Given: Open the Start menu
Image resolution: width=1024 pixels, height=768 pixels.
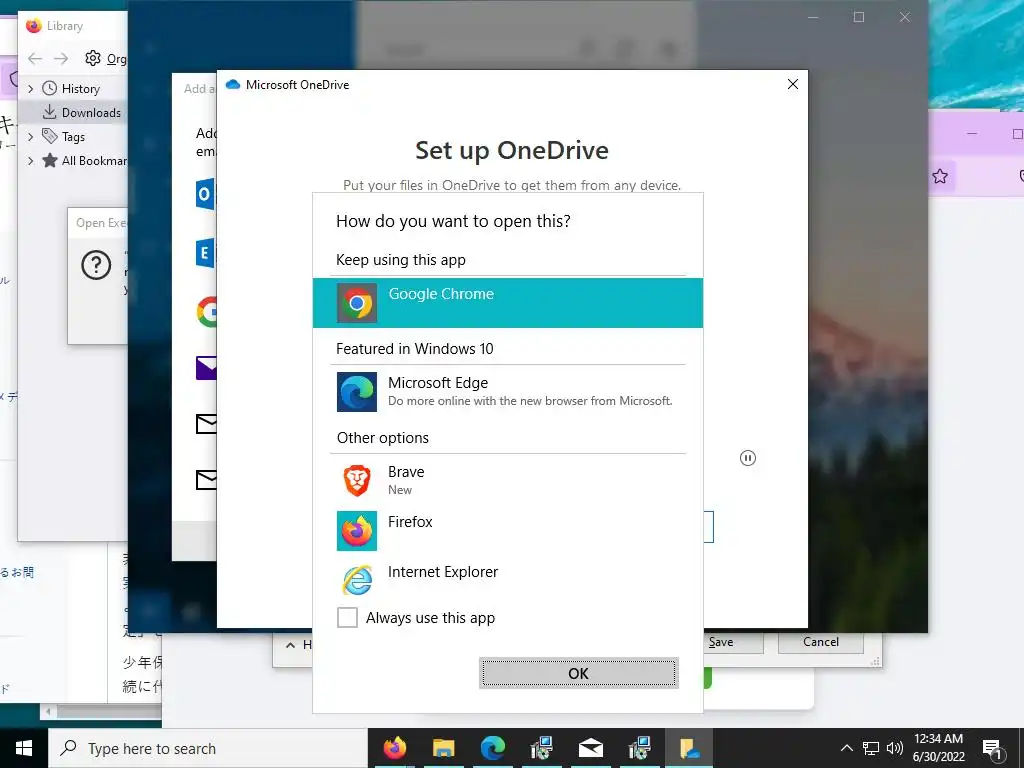Looking at the screenshot, I should (24, 748).
